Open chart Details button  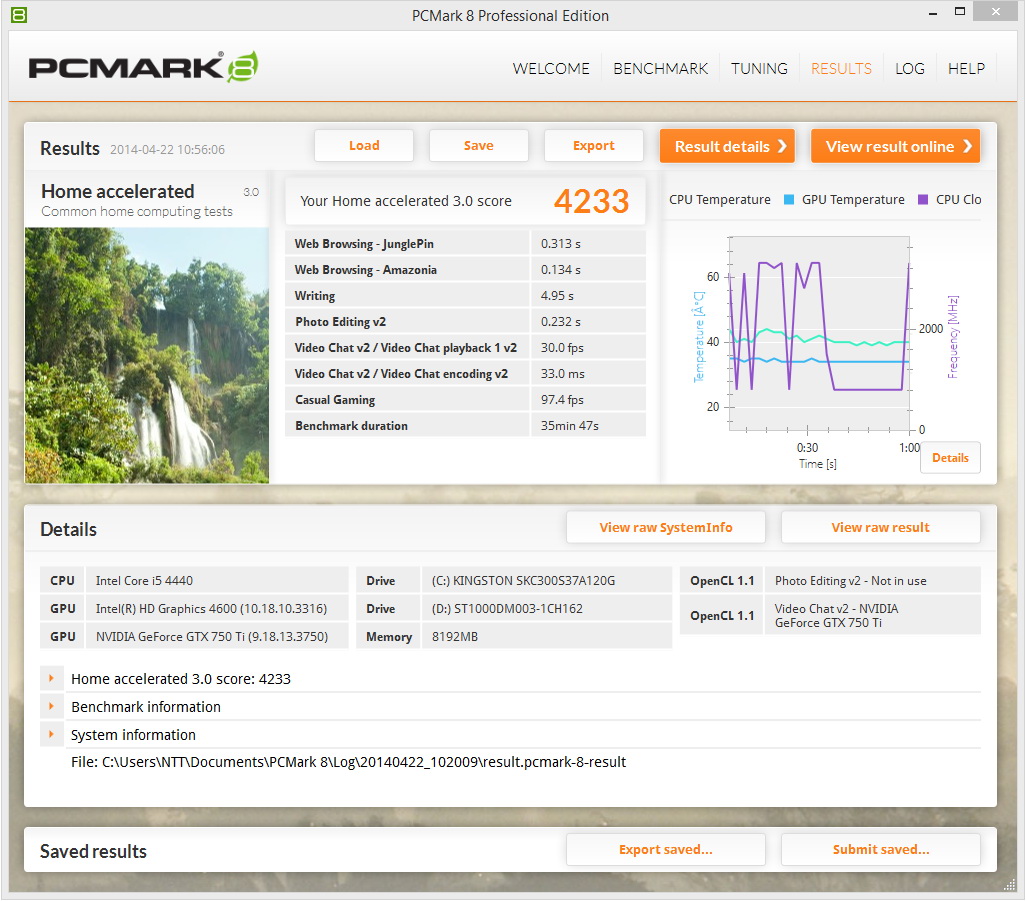click(950, 457)
